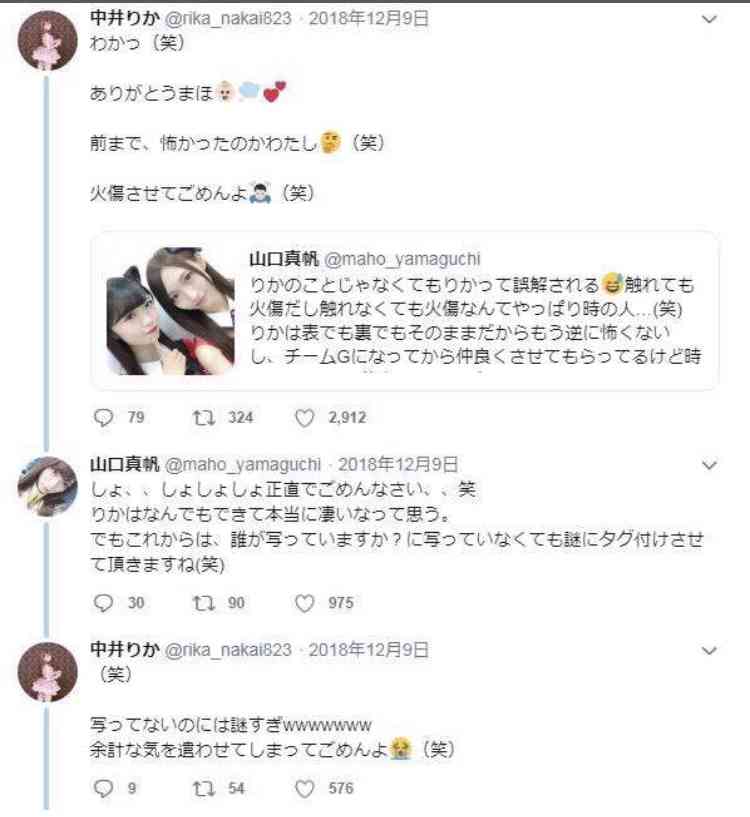View 山口真帆 avatar on reply tweet
Viewport: 750px width, 817px height.
pyautogui.click(x=47, y=485)
